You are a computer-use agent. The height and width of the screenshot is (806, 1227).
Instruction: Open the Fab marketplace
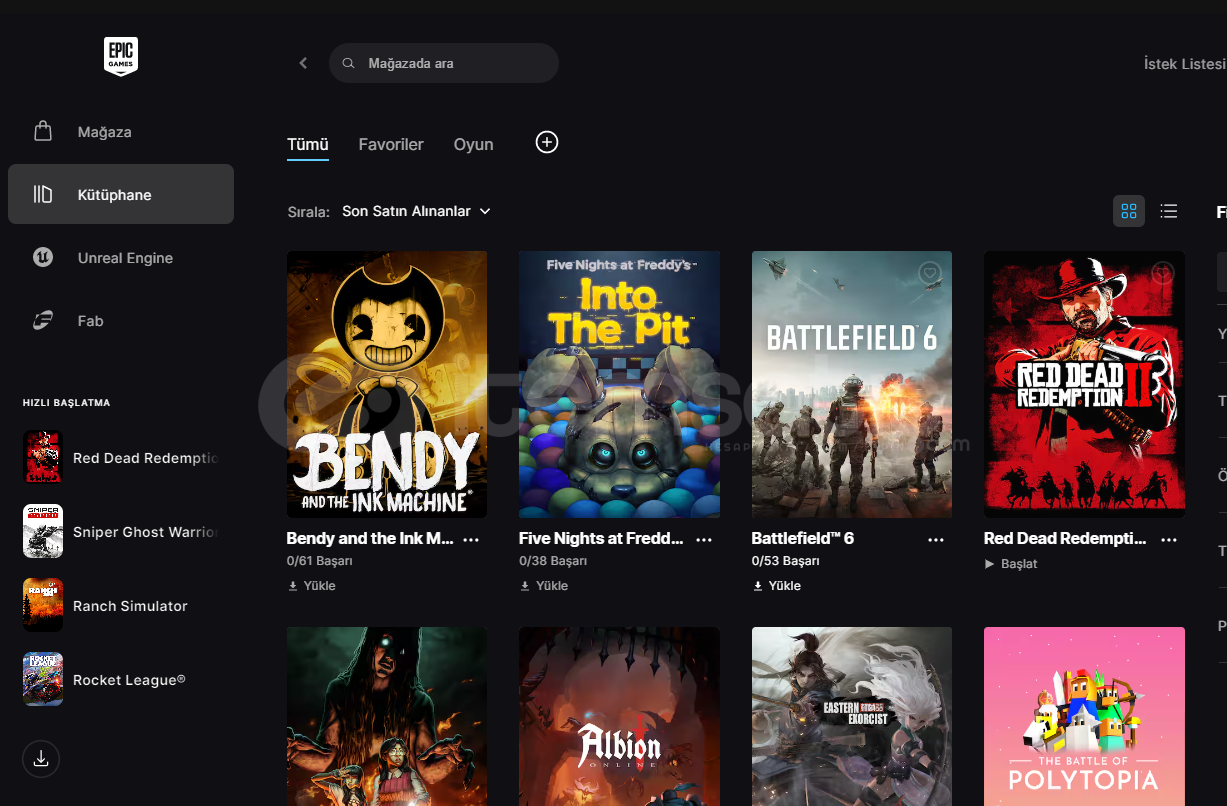(90, 321)
